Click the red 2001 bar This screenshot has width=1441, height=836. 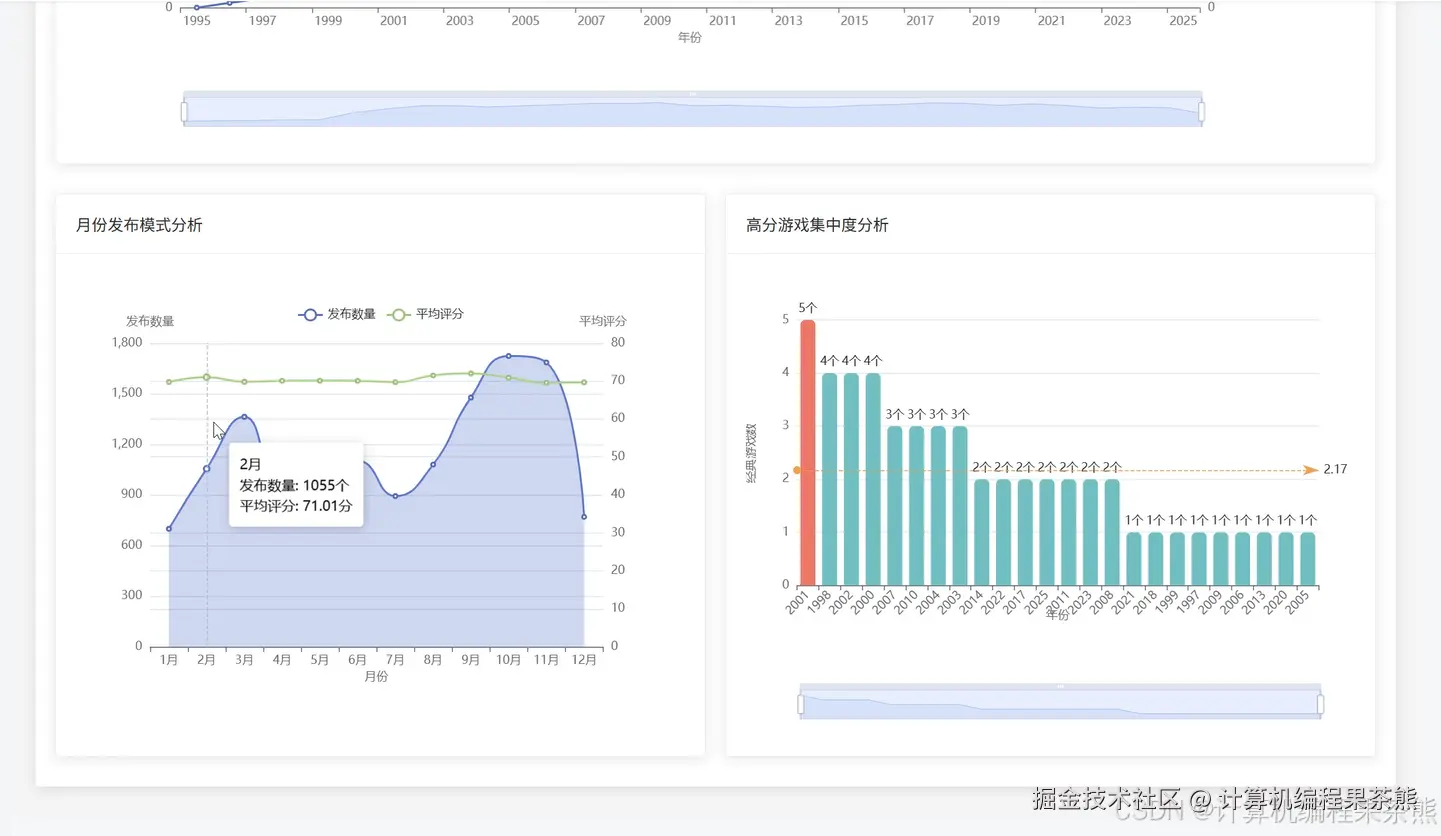808,453
